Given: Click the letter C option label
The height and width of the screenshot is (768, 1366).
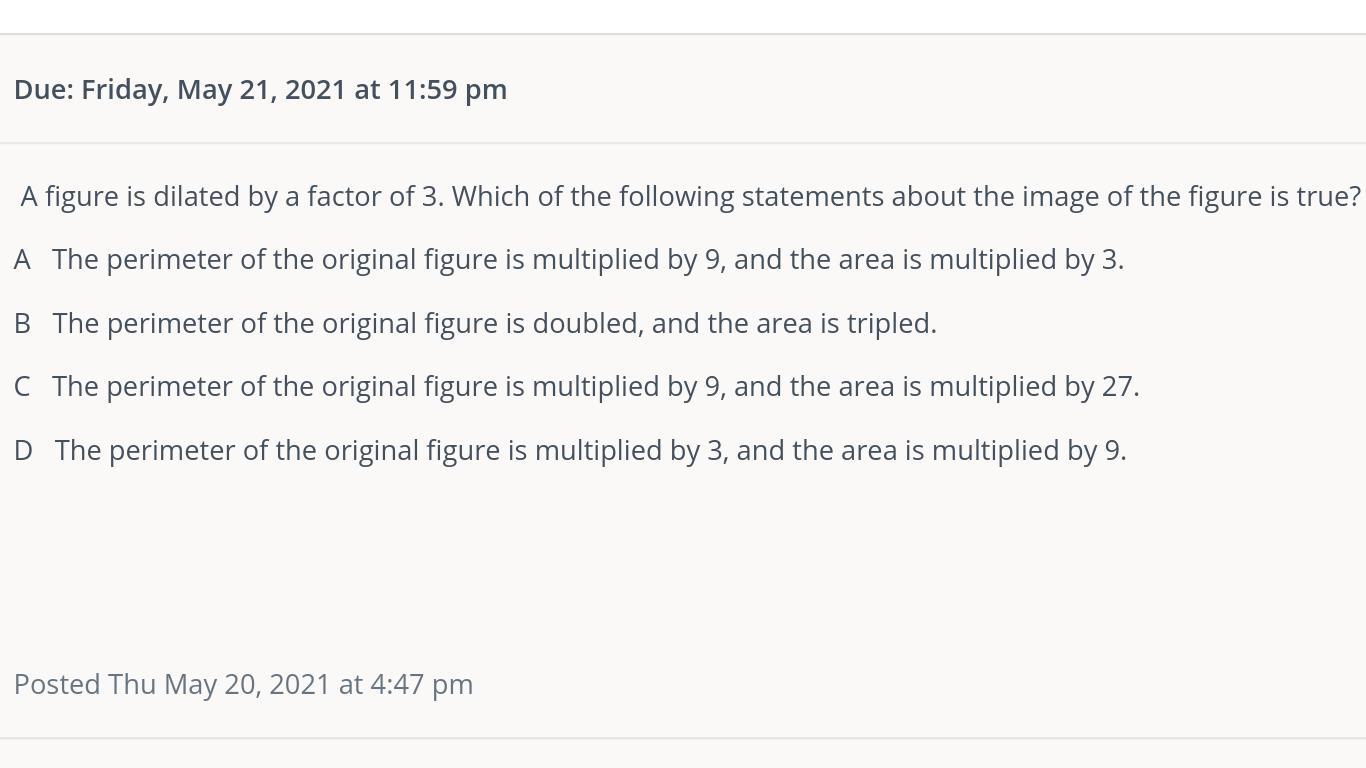Looking at the screenshot, I should point(22,387).
